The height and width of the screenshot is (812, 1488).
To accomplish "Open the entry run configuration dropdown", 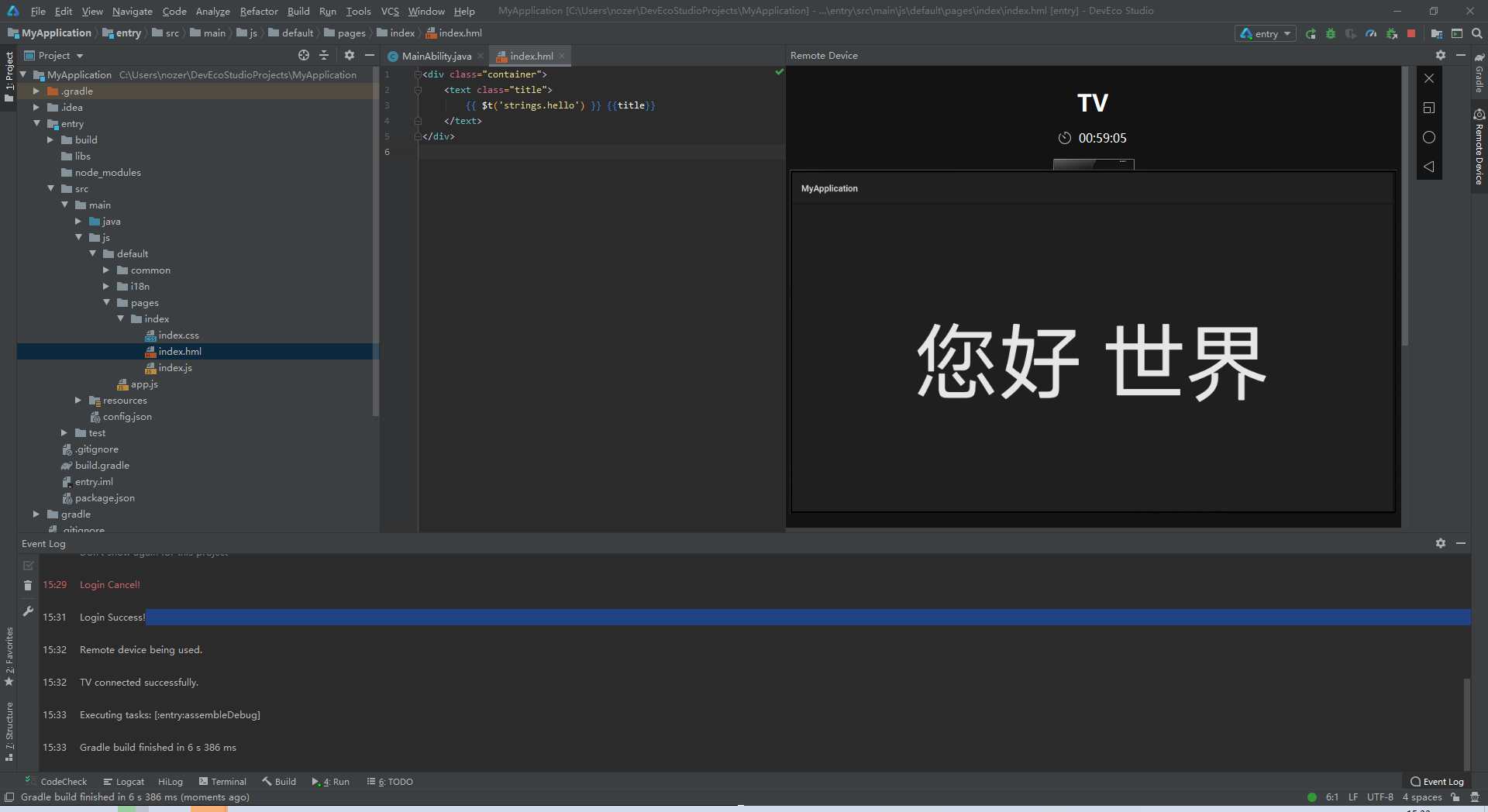I will coord(1266,33).
